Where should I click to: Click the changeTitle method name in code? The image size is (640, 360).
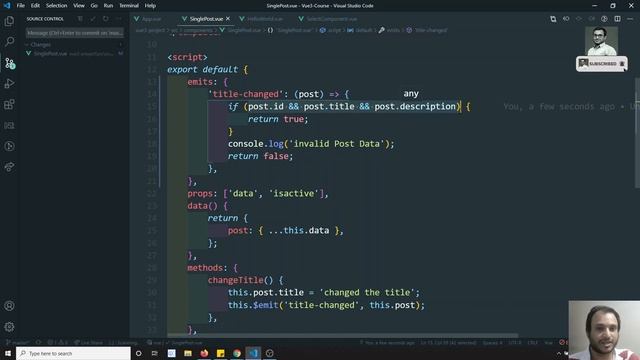(236, 280)
